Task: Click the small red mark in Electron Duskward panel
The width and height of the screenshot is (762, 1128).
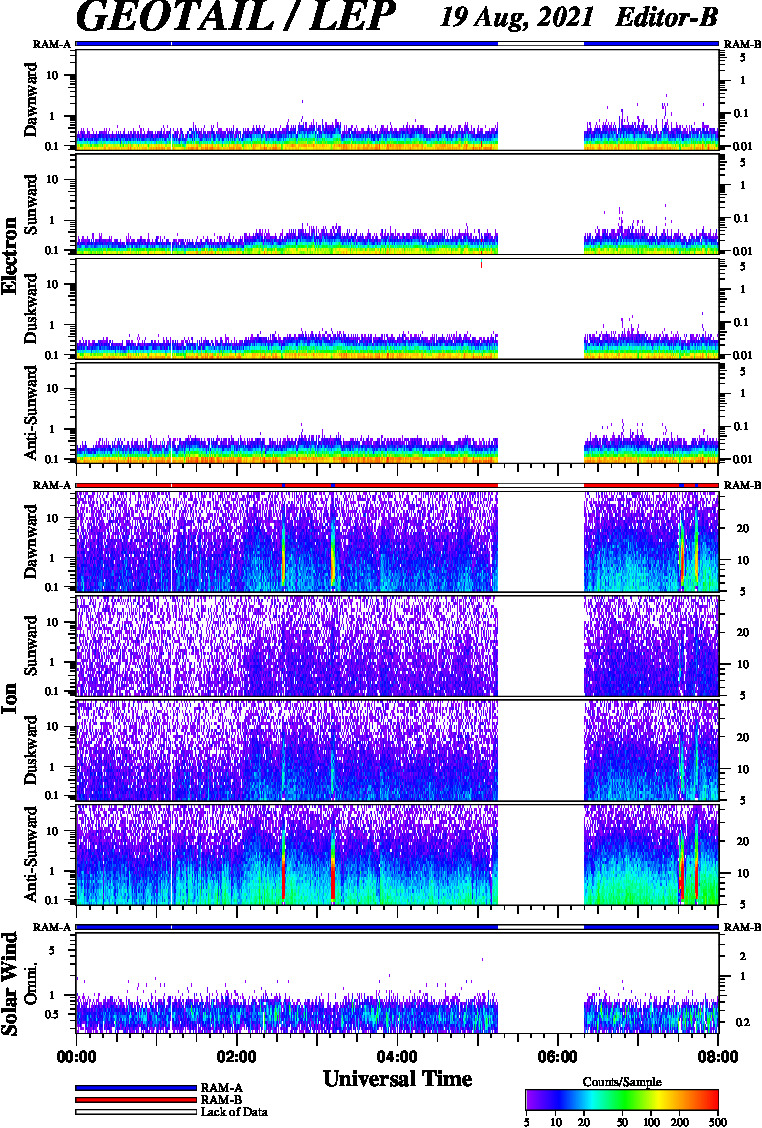Action: (481, 264)
